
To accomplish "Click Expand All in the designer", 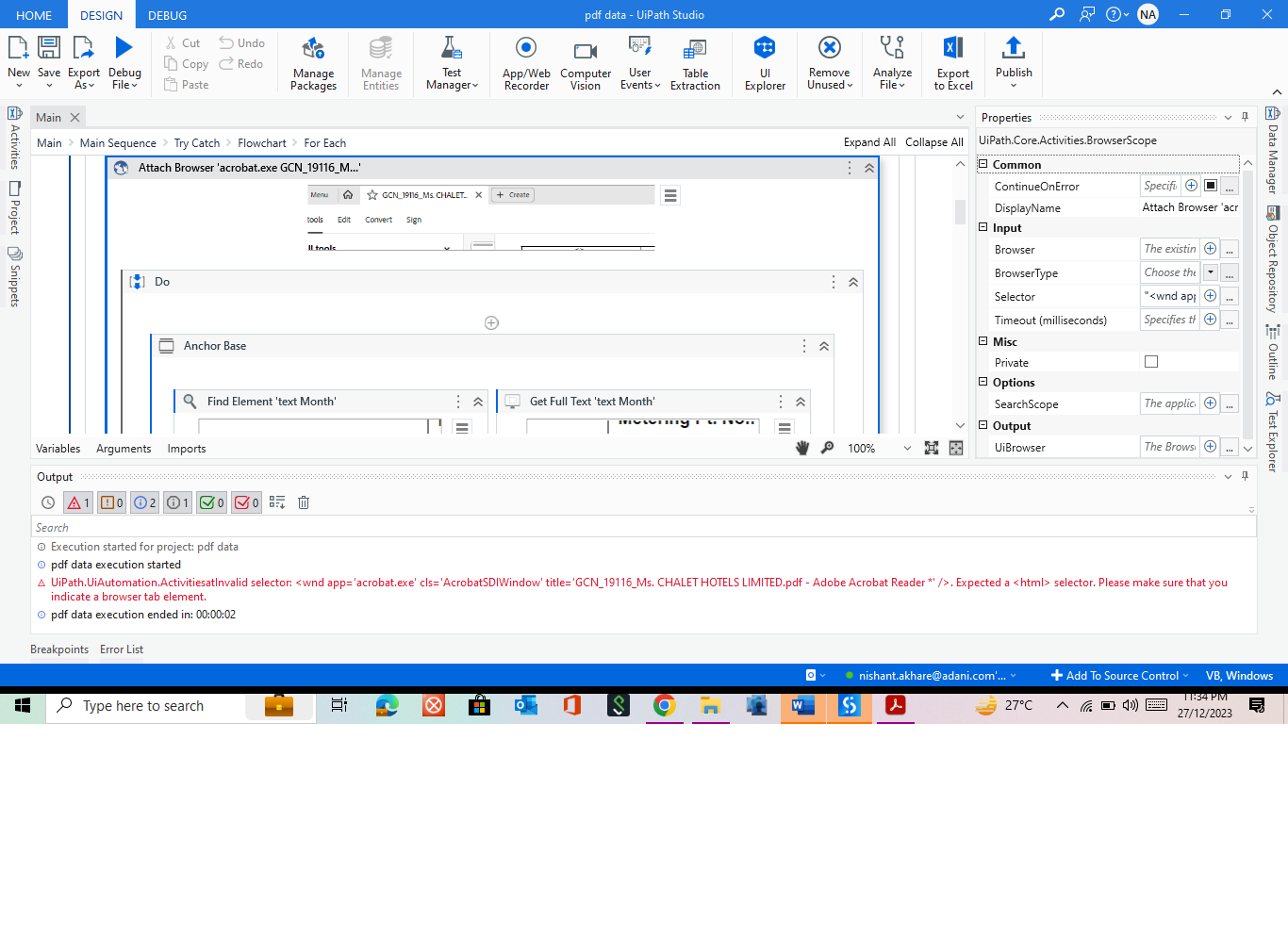I will pyautogui.click(x=869, y=142).
